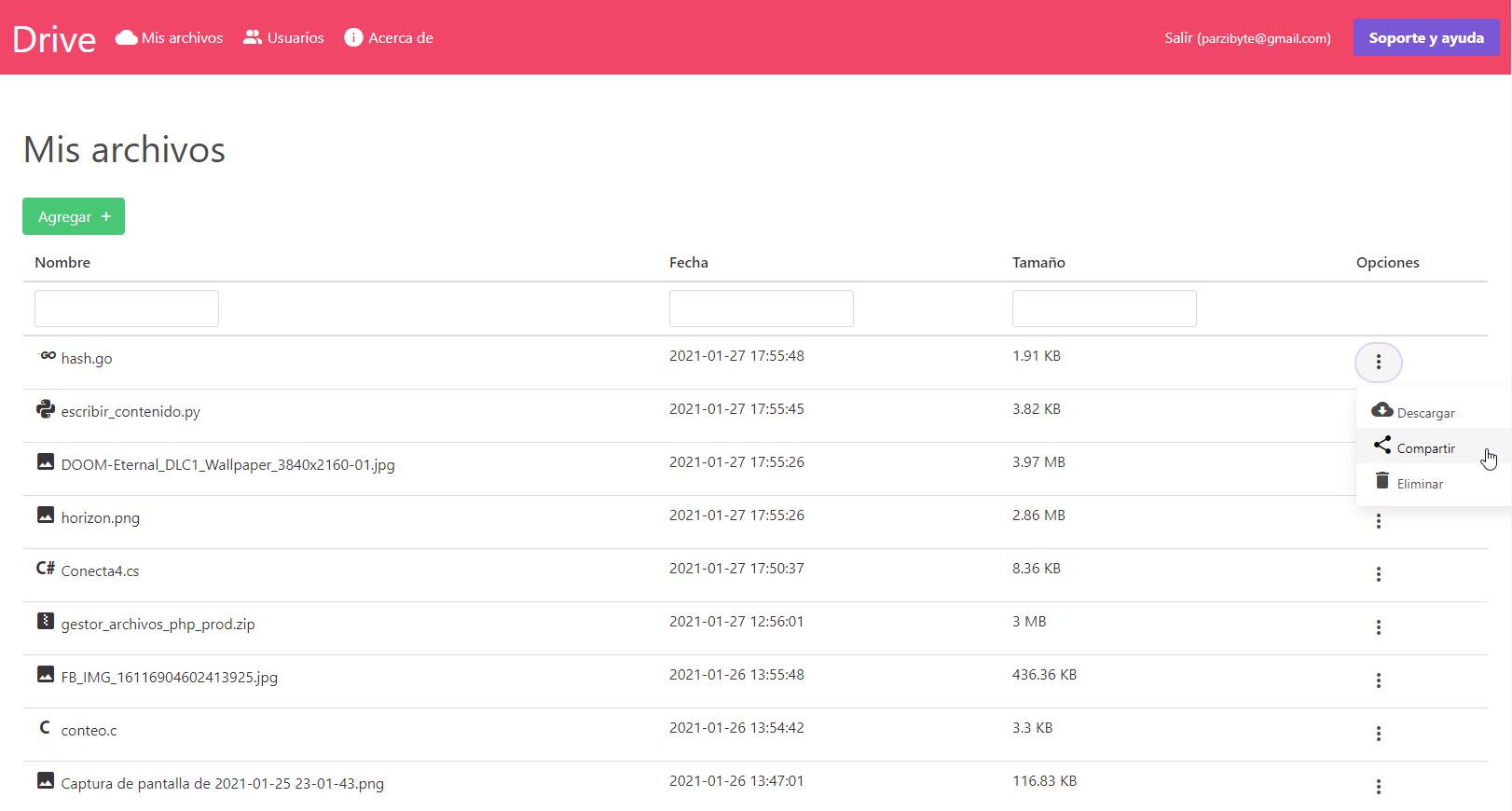
Task: Click the image icon beside horizon.png
Action: [x=45, y=515]
